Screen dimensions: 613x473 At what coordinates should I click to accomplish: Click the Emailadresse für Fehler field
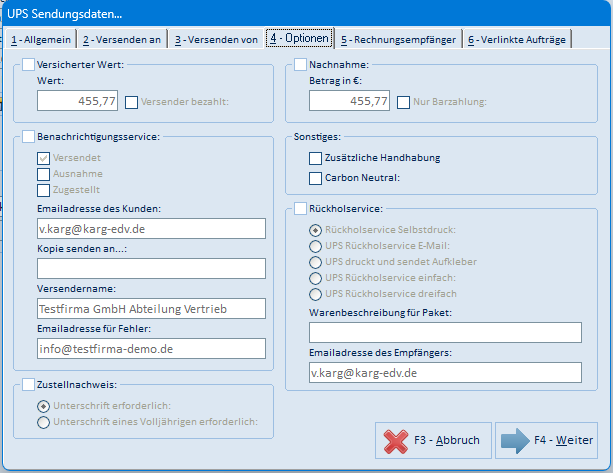point(151,349)
